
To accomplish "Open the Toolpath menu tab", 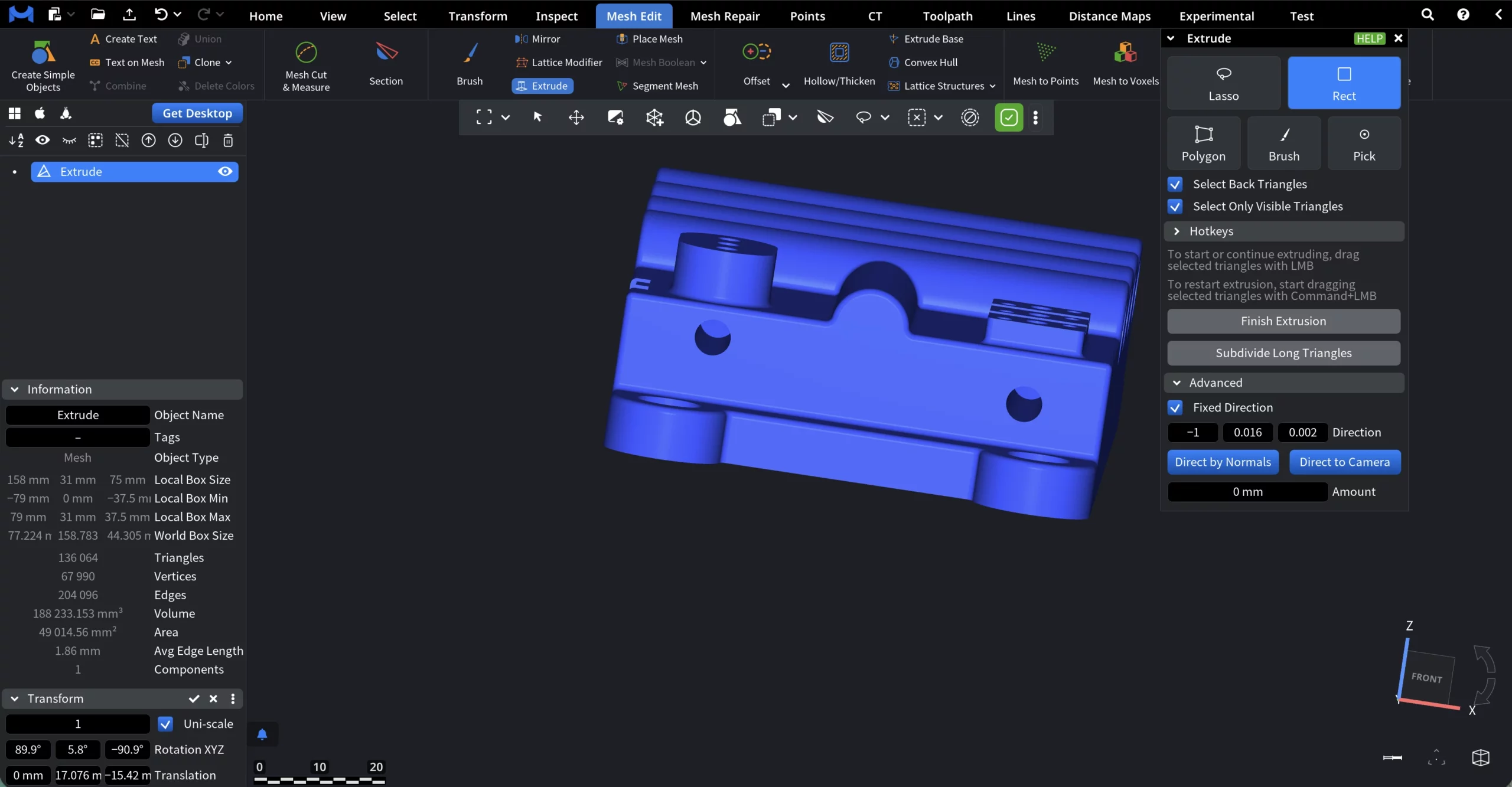I will pyautogui.click(x=947, y=16).
